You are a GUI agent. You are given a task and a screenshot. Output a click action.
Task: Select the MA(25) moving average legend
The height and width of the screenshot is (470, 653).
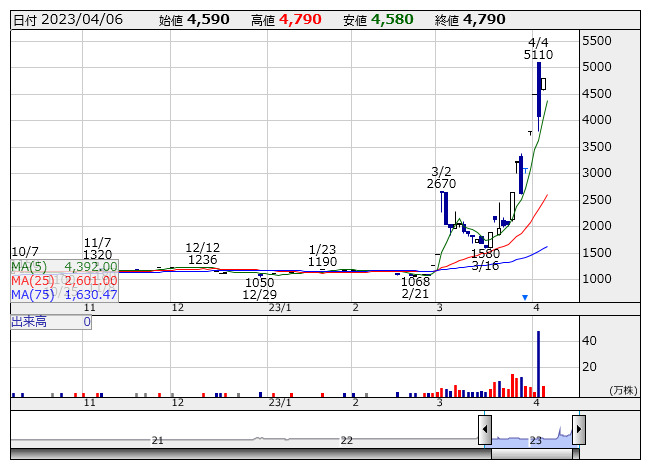coord(64,281)
